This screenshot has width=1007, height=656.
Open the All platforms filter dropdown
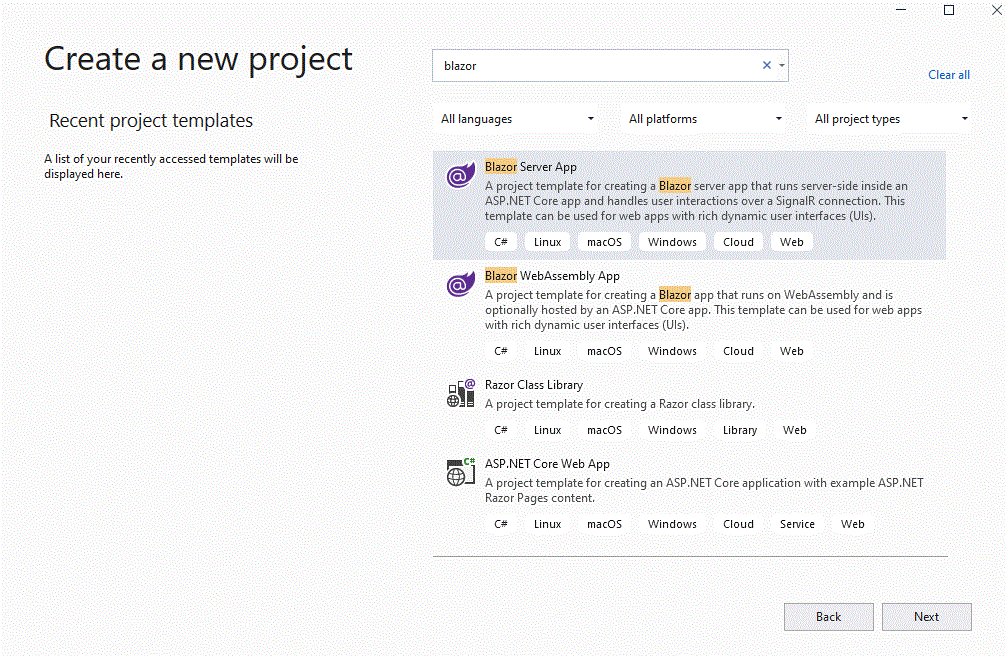click(x=704, y=119)
